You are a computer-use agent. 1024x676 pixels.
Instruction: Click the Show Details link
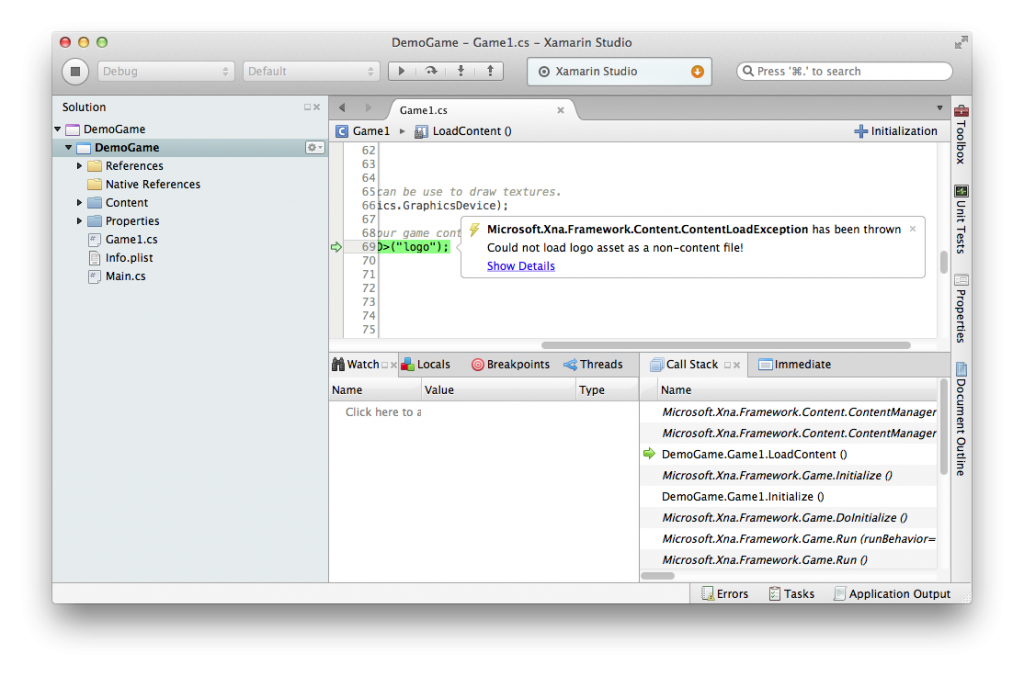coord(520,266)
